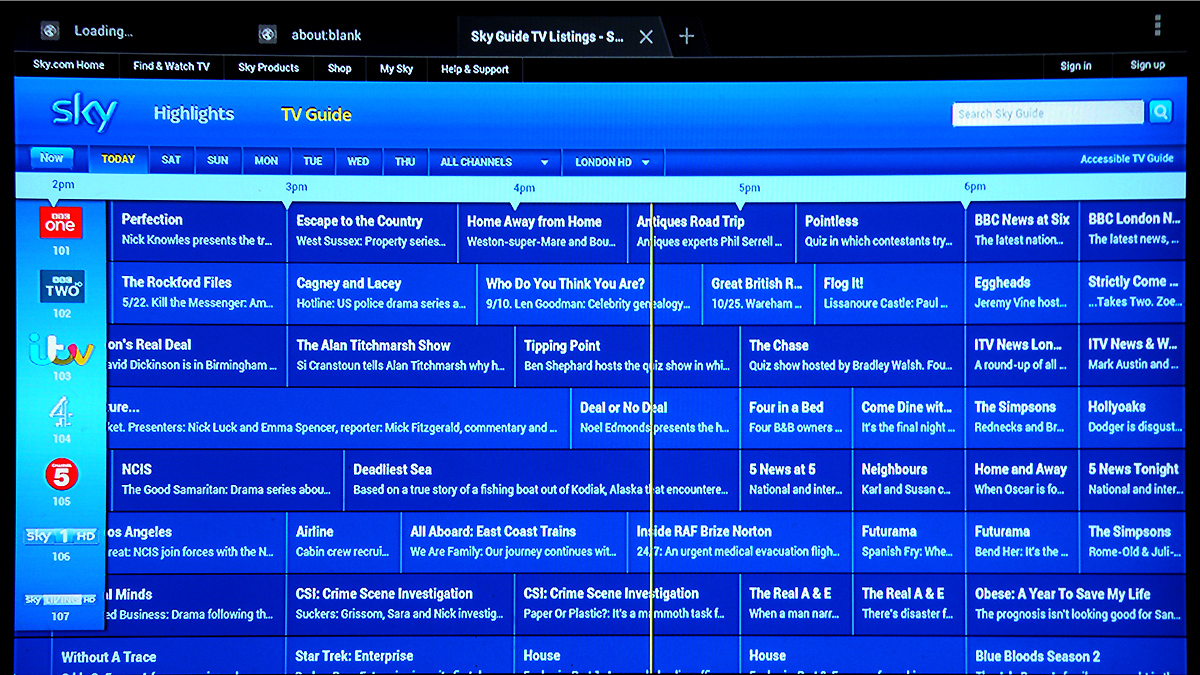The image size is (1200, 675).
Task: Click the Search Sky Guide input field
Action: pyautogui.click(x=1046, y=112)
